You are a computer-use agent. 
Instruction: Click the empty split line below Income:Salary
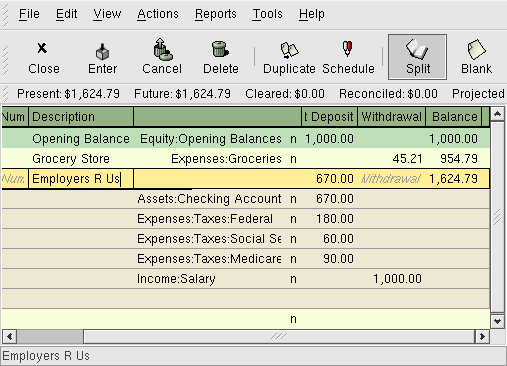click(246, 299)
